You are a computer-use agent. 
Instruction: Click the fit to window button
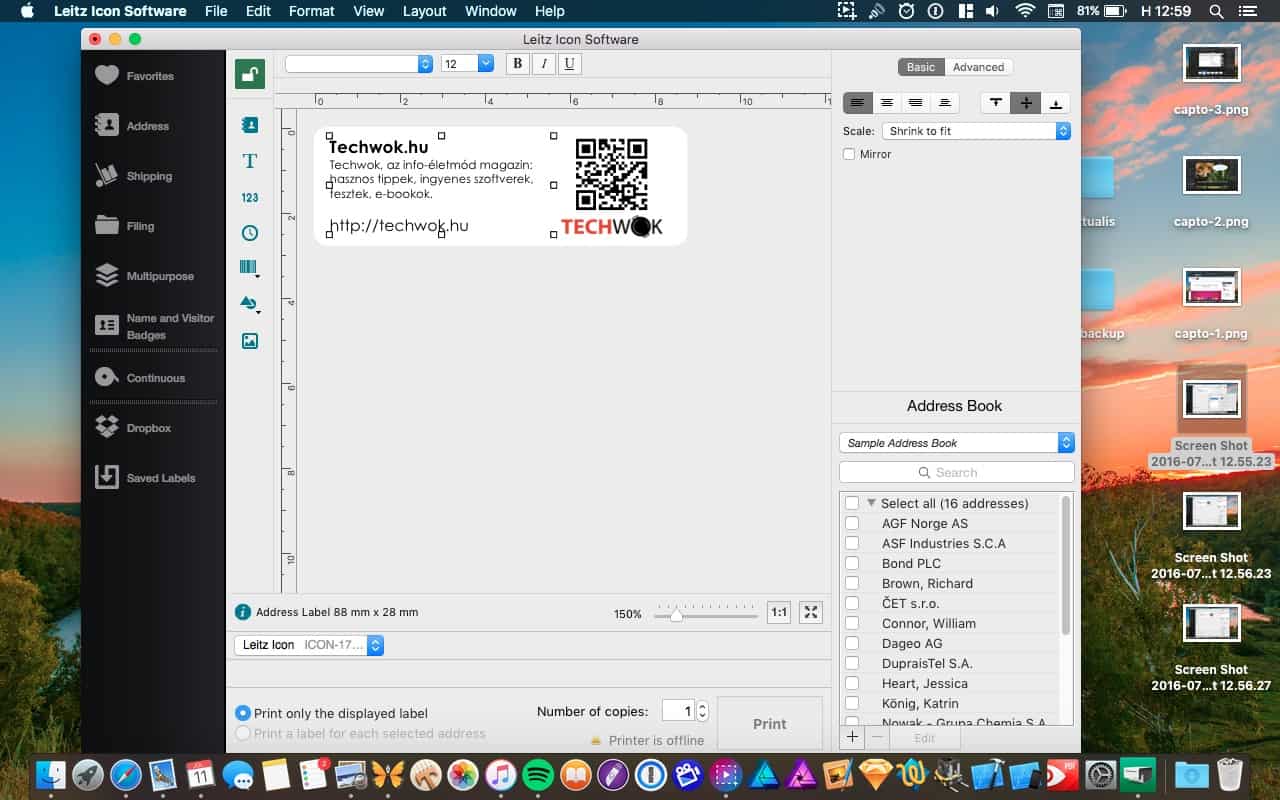[x=812, y=613]
